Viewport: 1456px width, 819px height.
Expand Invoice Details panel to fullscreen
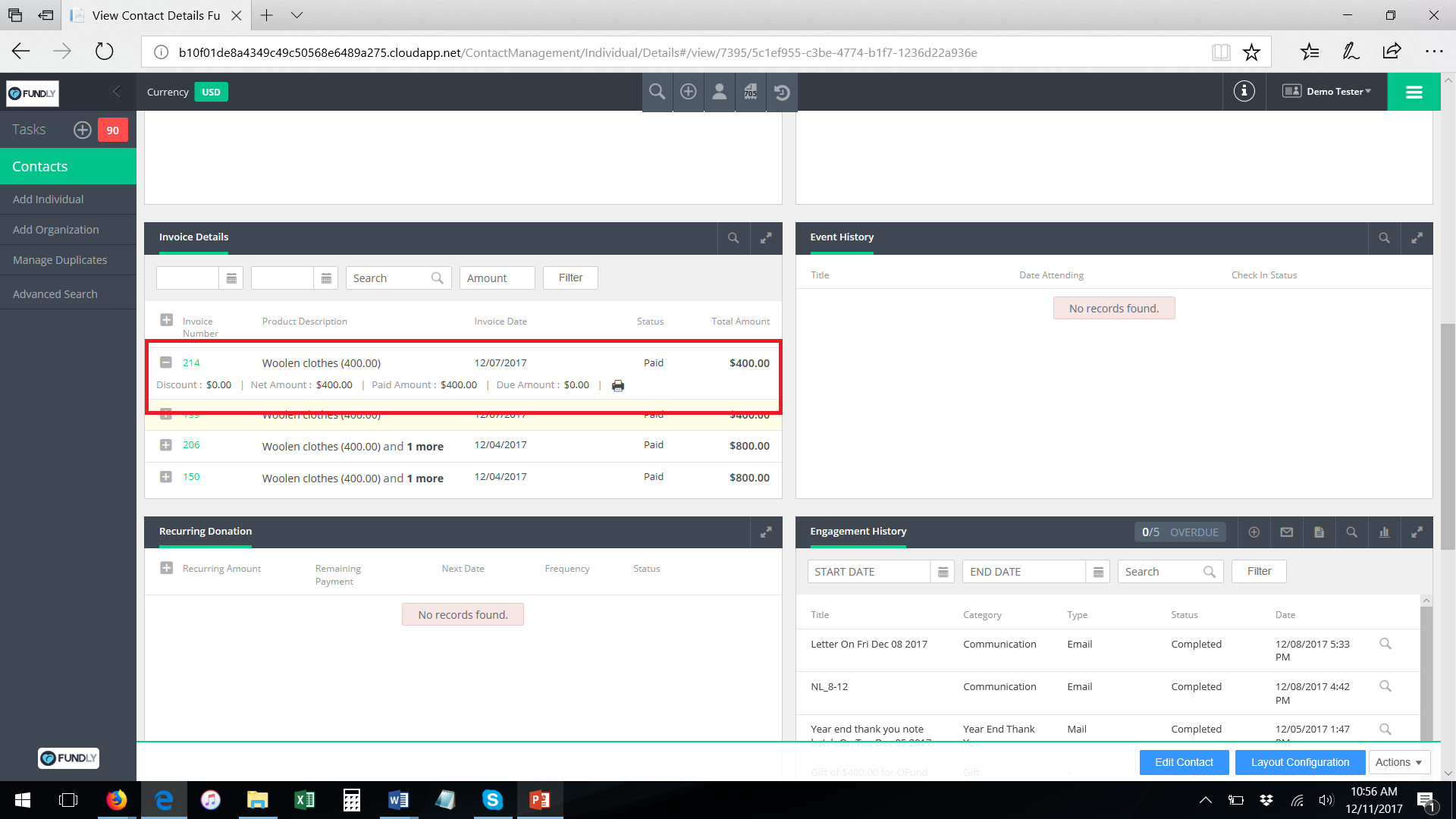[x=766, y=238]
